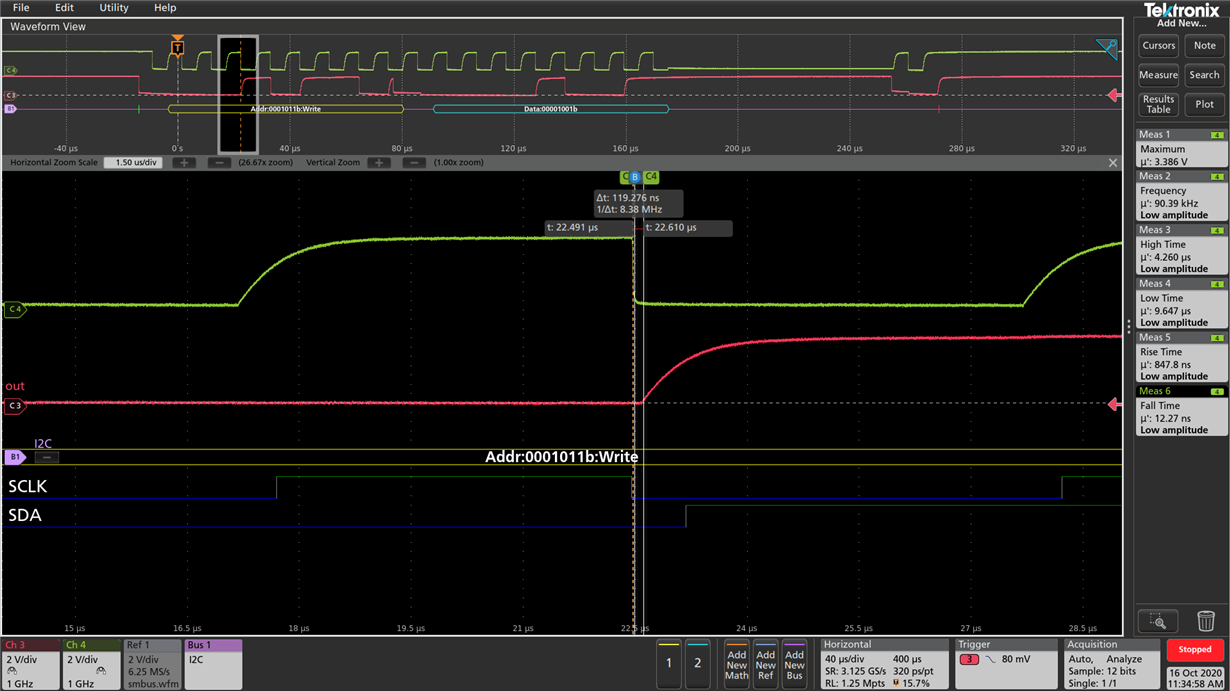Screen dimensions: 1230x691
Task: Increase vertical zoom with plus button
Action: click(x=379, y=162)
